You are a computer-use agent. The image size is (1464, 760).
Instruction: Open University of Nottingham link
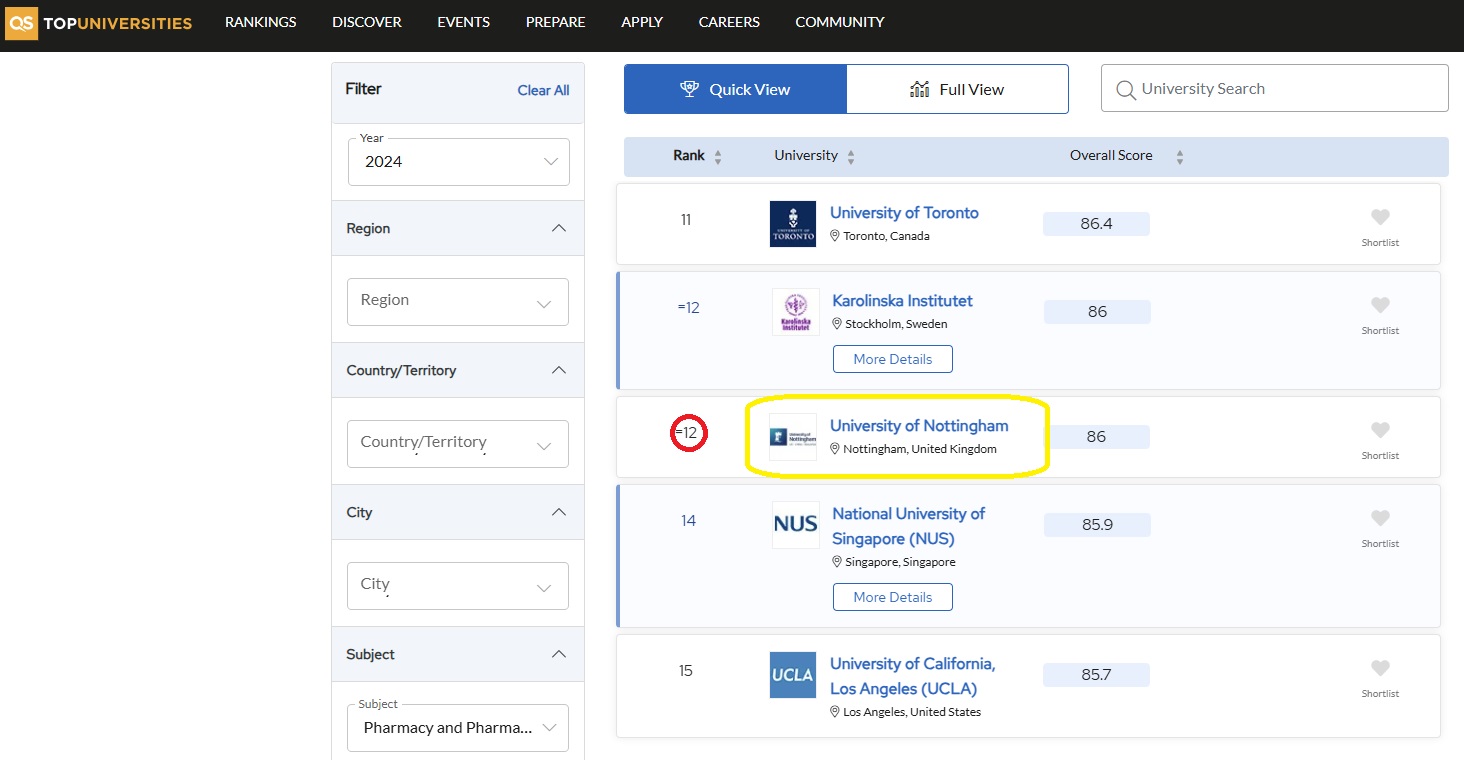[x=919, y=426]
